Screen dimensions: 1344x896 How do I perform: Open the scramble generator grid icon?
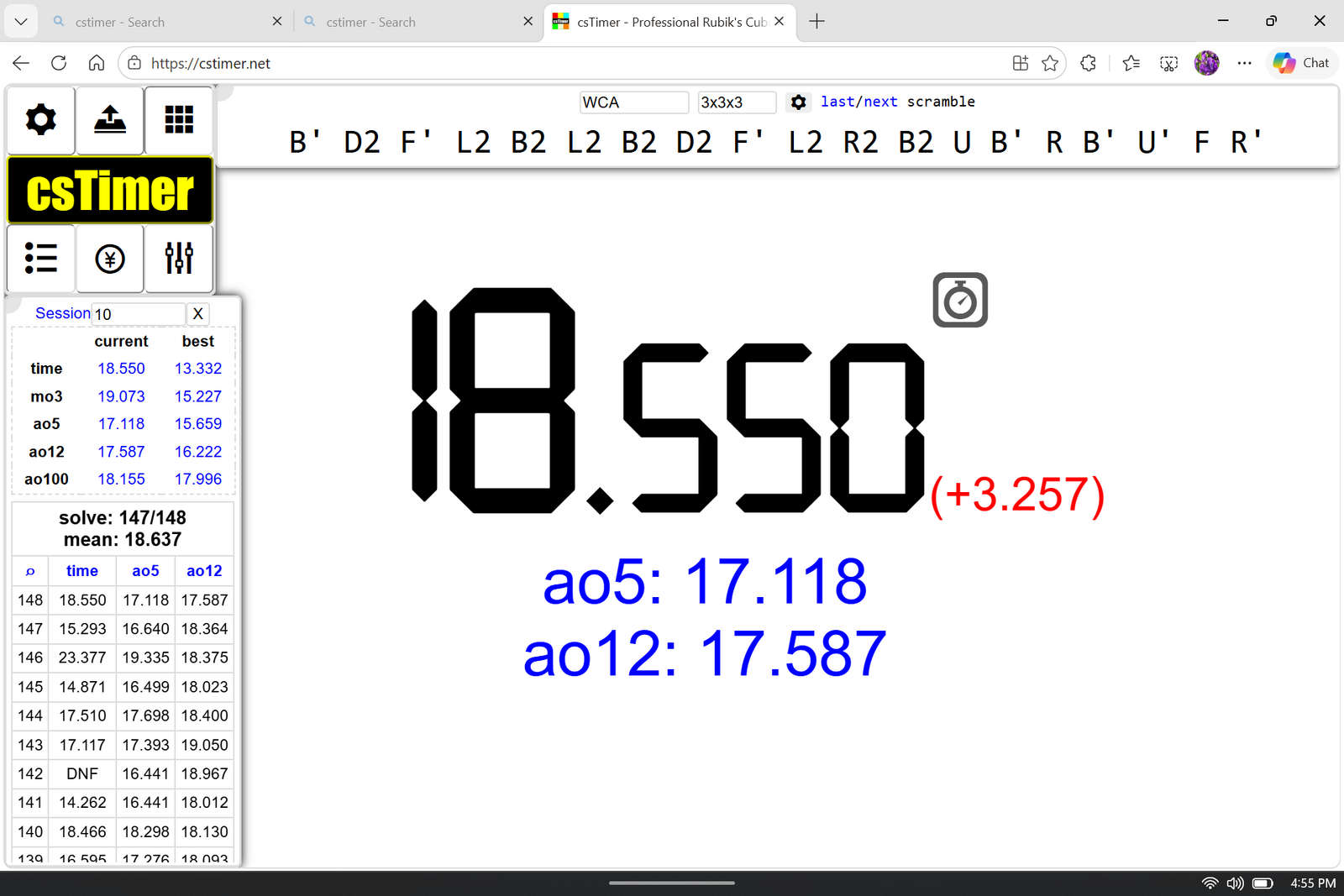click(x=179, y=120)
